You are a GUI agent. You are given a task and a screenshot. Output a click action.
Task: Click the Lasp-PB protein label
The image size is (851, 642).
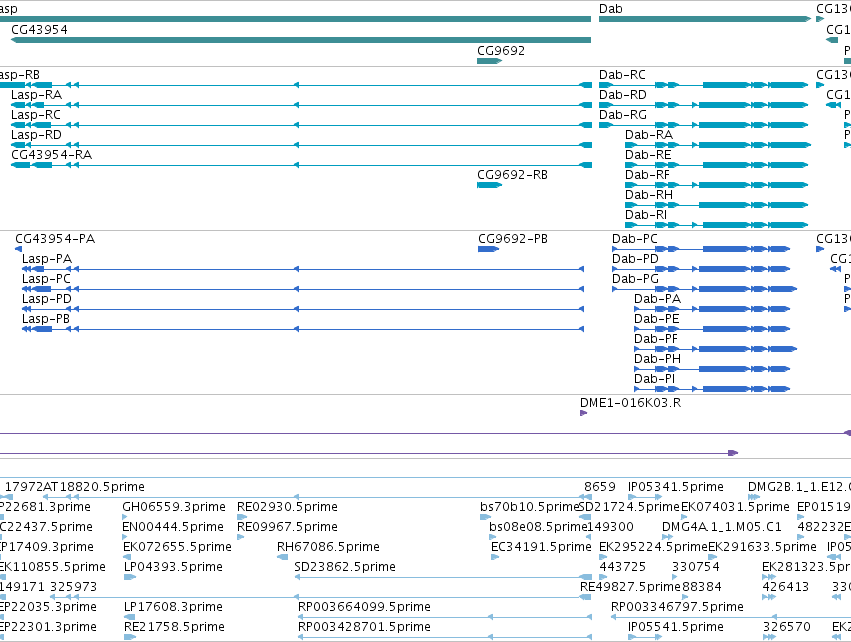click(x=46, y=320)
